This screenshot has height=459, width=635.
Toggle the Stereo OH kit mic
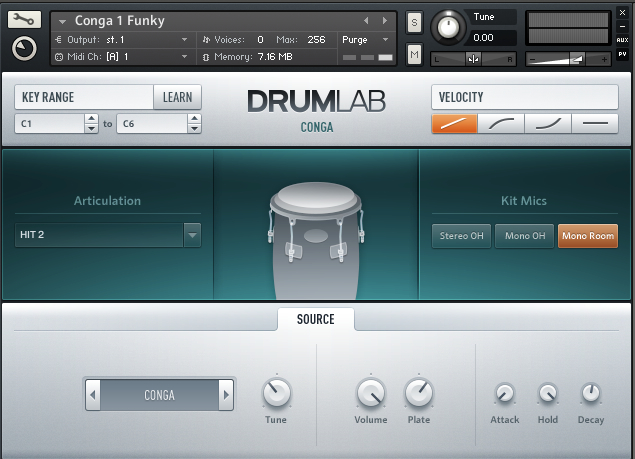pyautogui.click(x=462, y=236)
